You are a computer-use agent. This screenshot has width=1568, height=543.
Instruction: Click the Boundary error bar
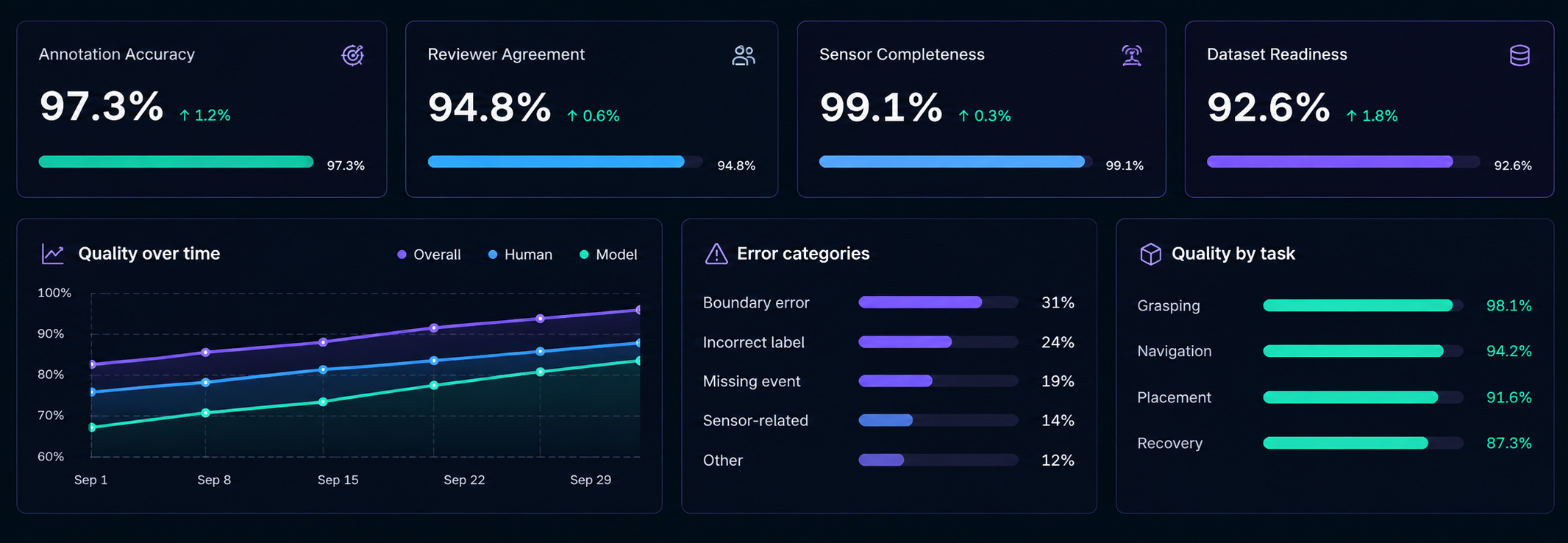pyautogui.click(x=938, y=302)
